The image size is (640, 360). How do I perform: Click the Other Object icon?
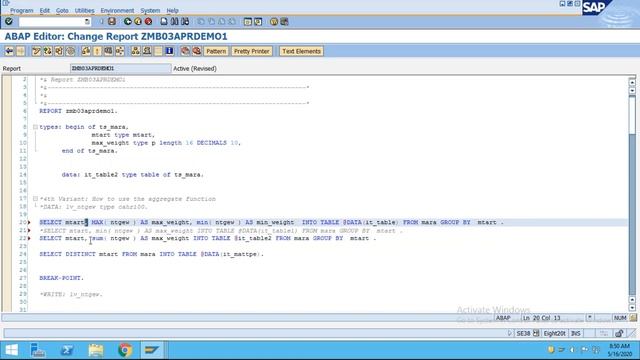[59, 51]
